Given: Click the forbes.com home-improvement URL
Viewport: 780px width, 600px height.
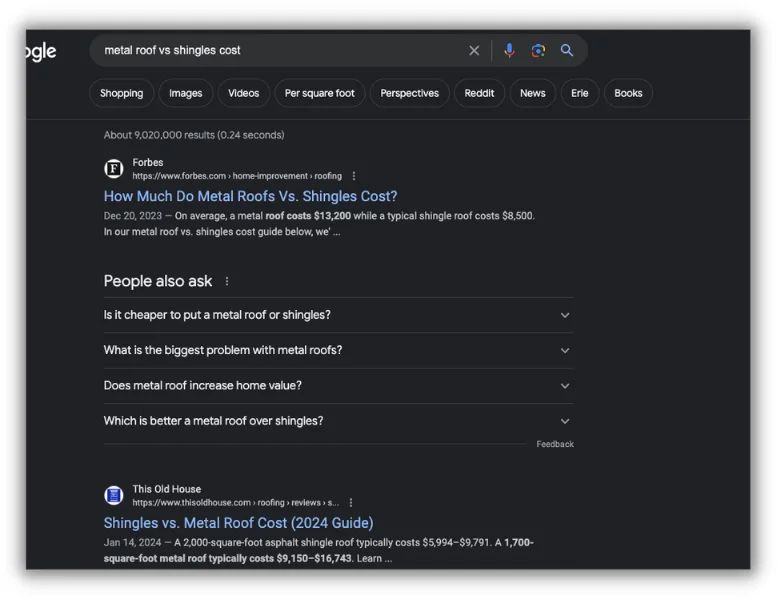Looking at the screenshot, I should (x=237, y=176).
